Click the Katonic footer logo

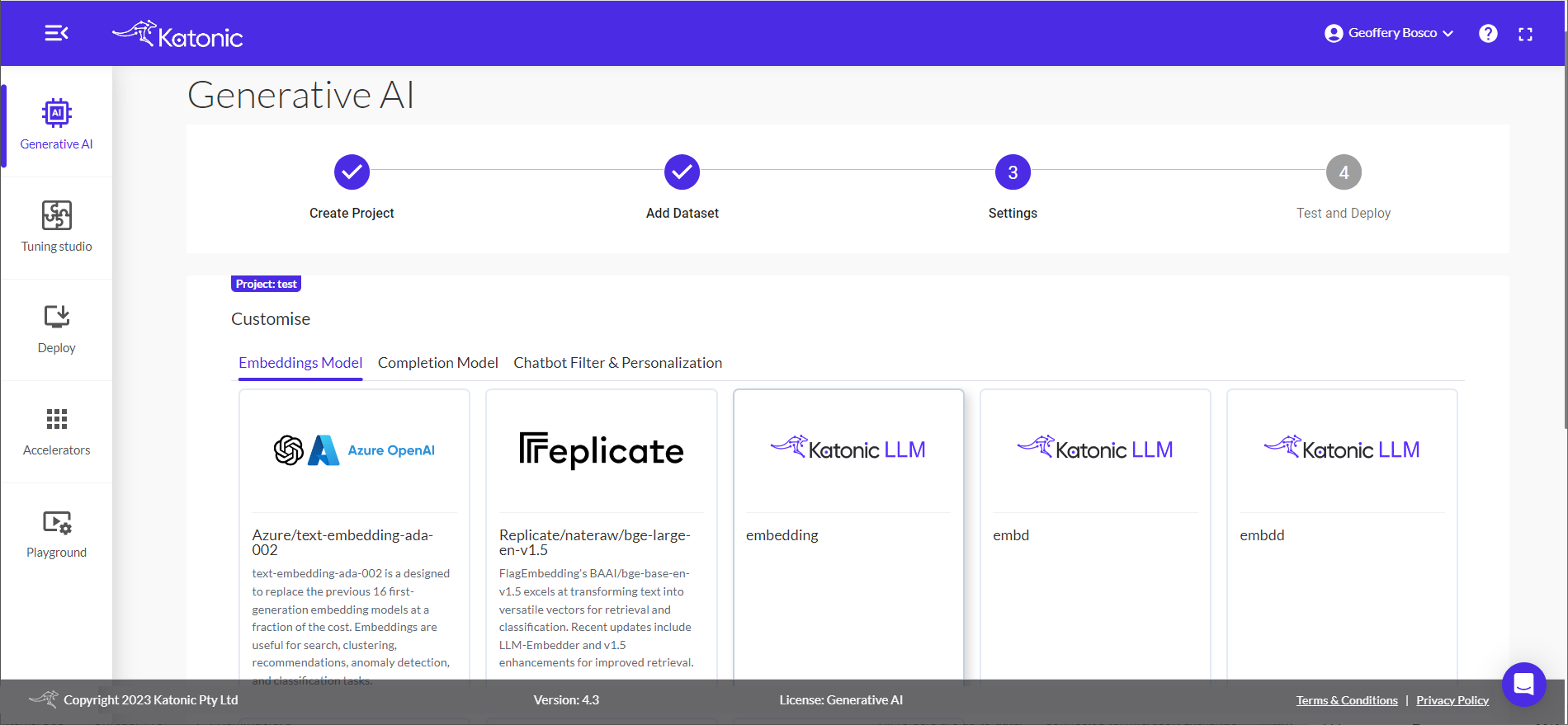click(x=44, y=699)
